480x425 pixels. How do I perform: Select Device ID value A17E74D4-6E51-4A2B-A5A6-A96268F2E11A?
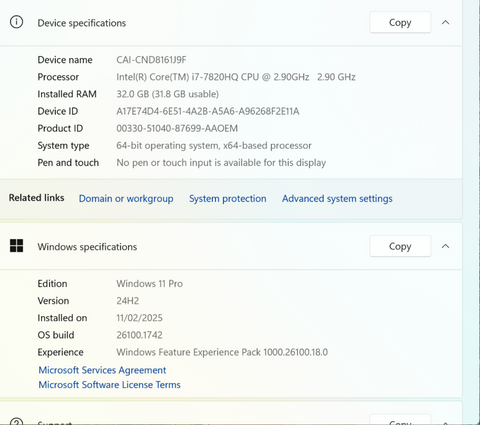click(208, 111)
